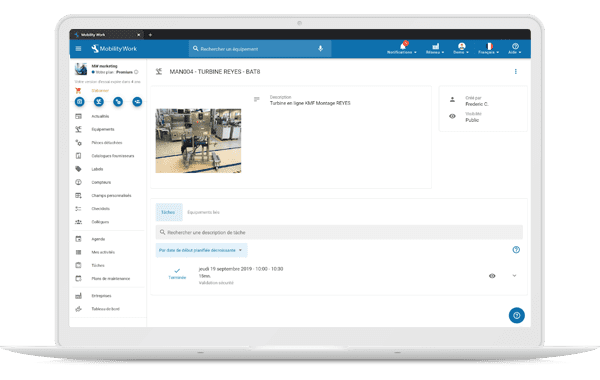Click the French flag icon
Screen dimensions: 600x380
489,46
